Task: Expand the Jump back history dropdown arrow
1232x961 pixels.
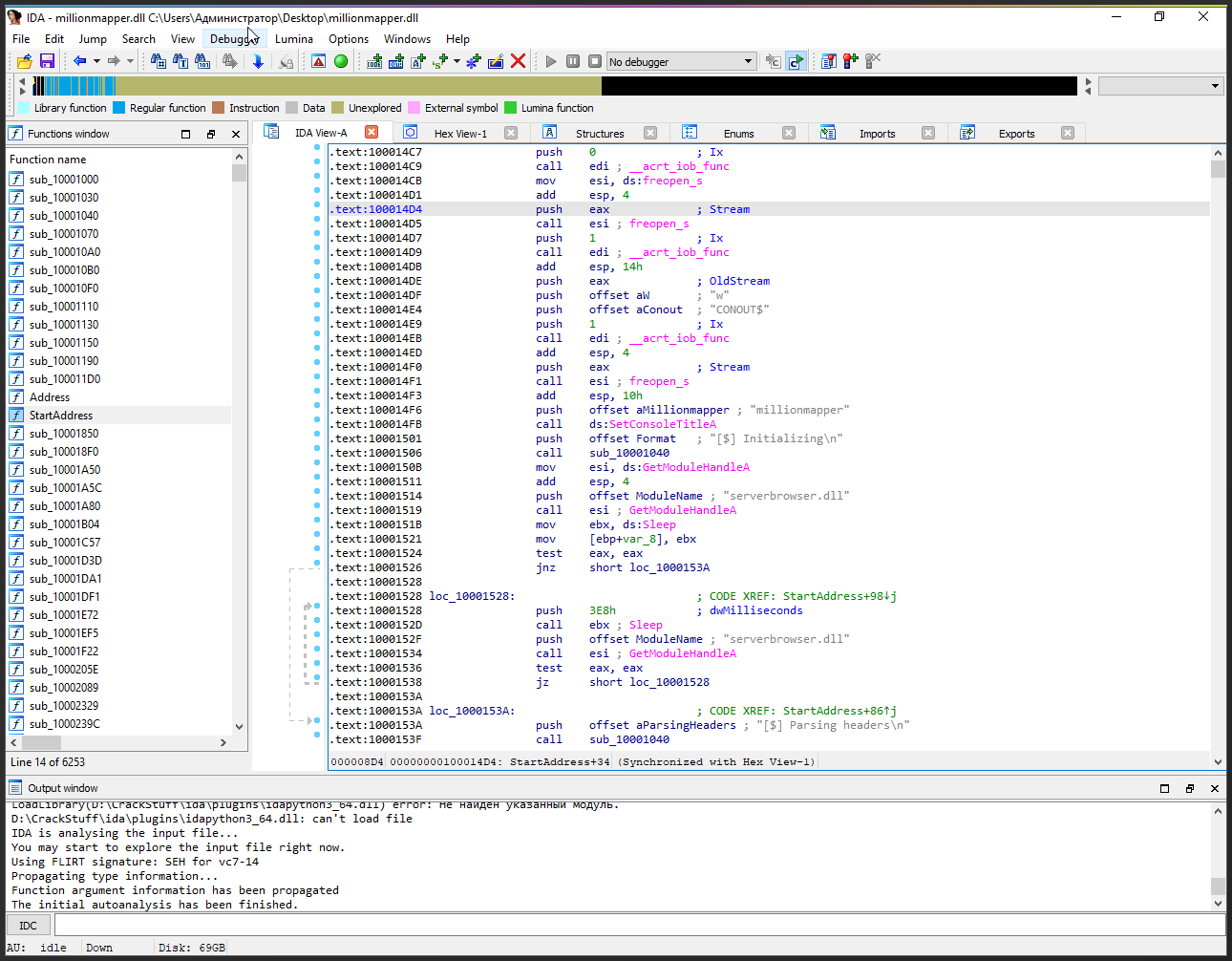Action: click(96, 61)
